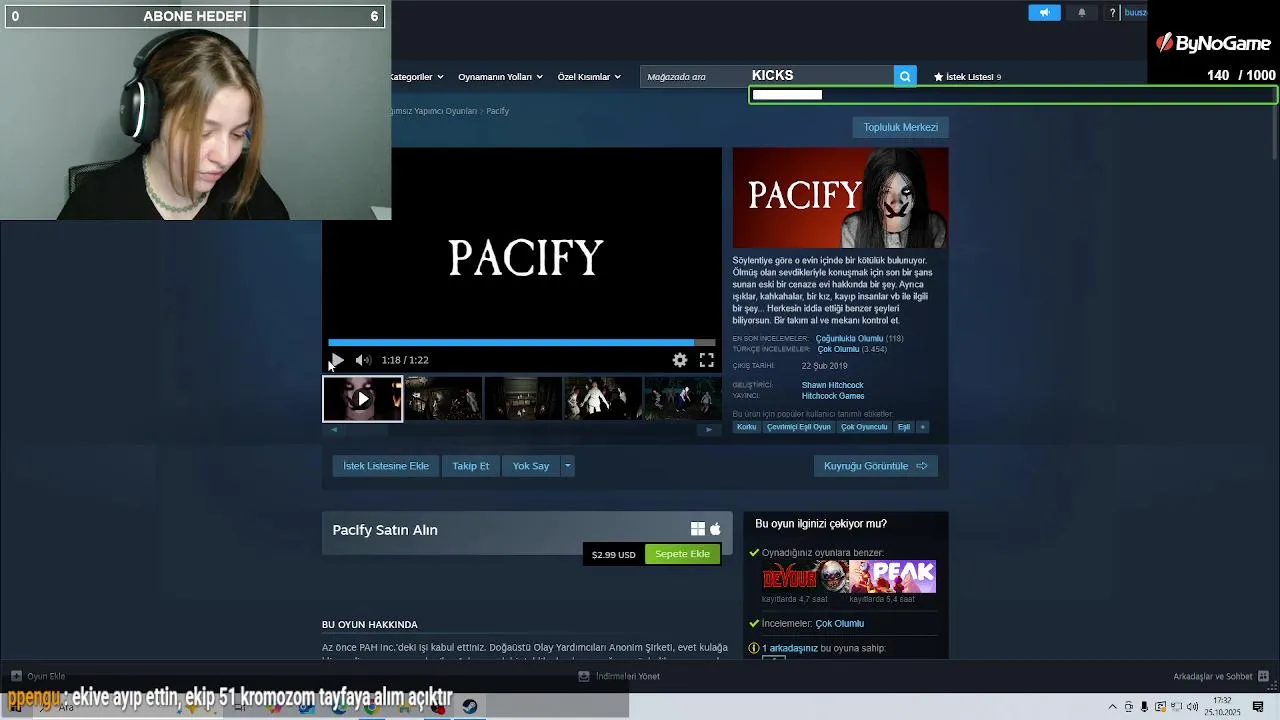
Task: Click the Yok Say button
Action: 531,466
